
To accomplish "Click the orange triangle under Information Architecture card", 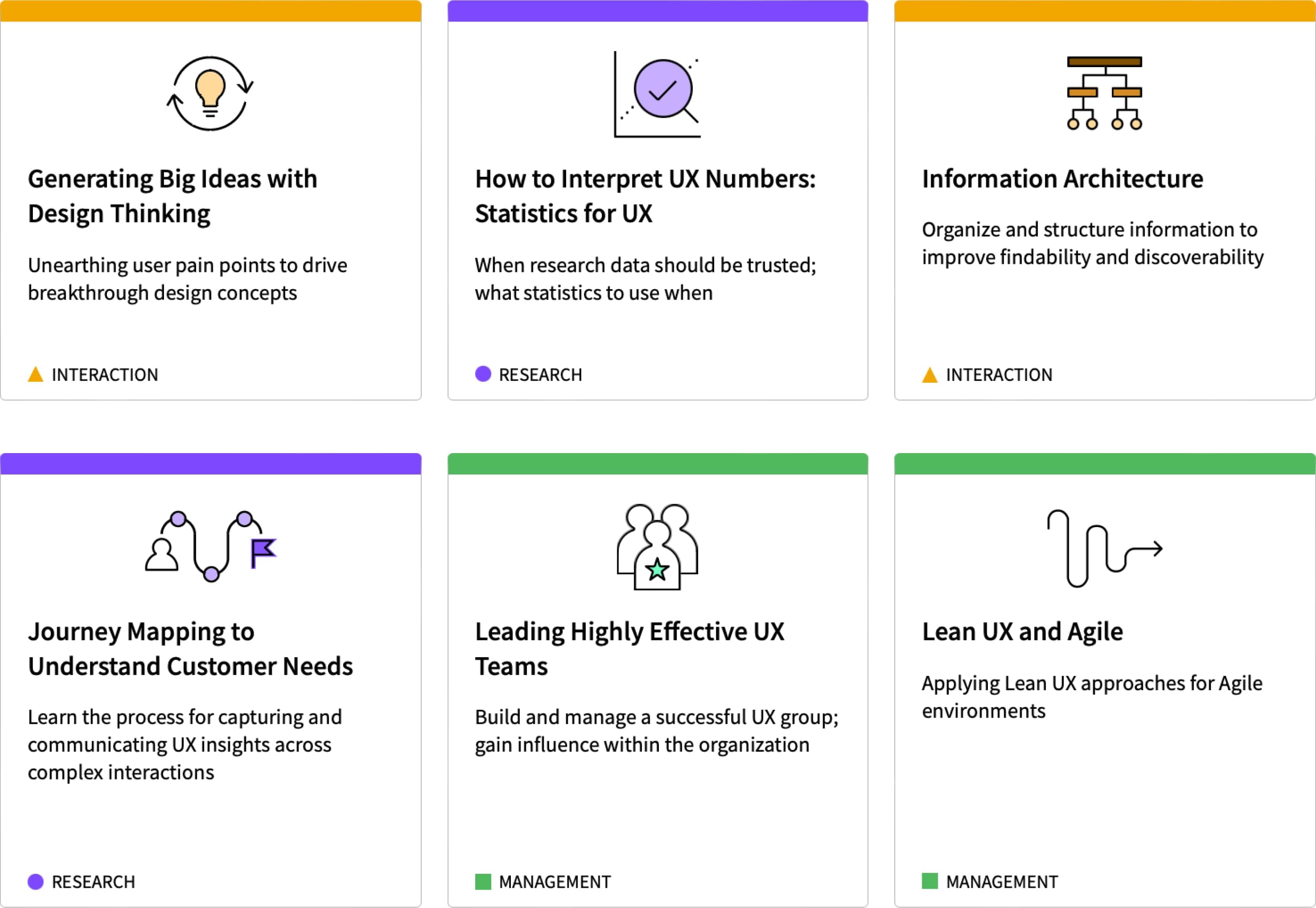I will tap(929, 375).
